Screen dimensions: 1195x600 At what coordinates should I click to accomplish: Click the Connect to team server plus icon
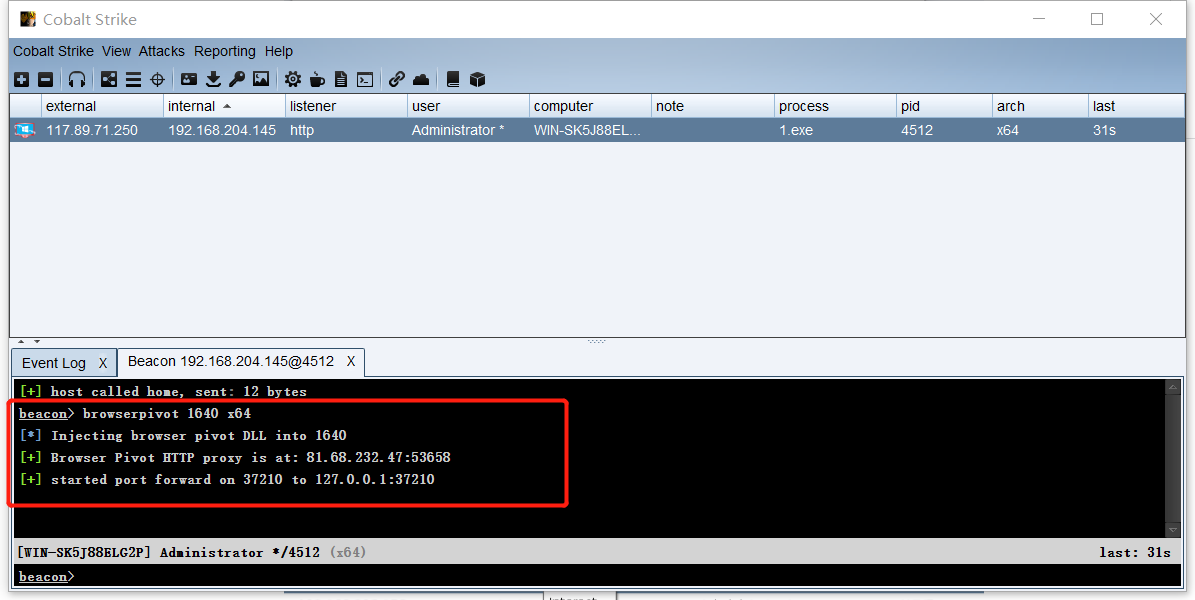[22, 79]
